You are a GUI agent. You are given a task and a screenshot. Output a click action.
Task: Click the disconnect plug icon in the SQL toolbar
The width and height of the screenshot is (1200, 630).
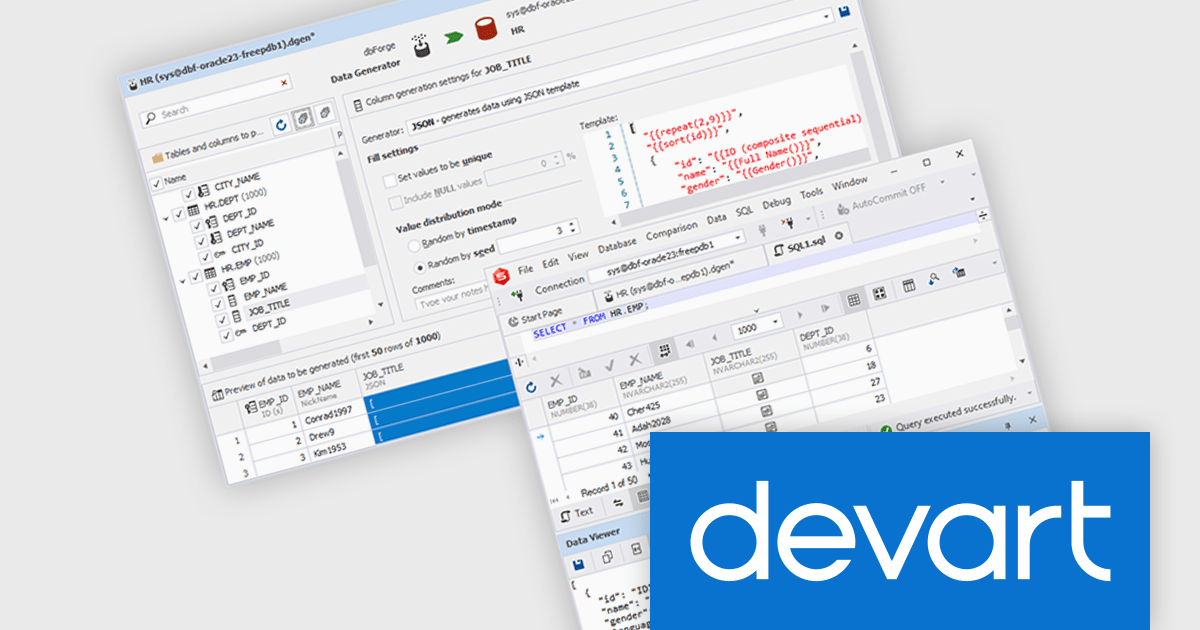point(790,221)
